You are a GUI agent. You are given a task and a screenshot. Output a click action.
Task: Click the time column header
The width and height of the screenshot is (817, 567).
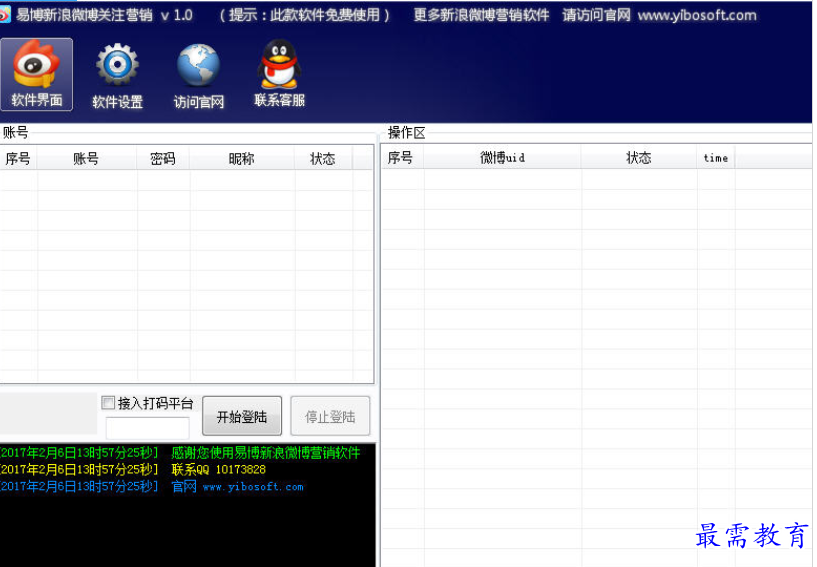716,157
